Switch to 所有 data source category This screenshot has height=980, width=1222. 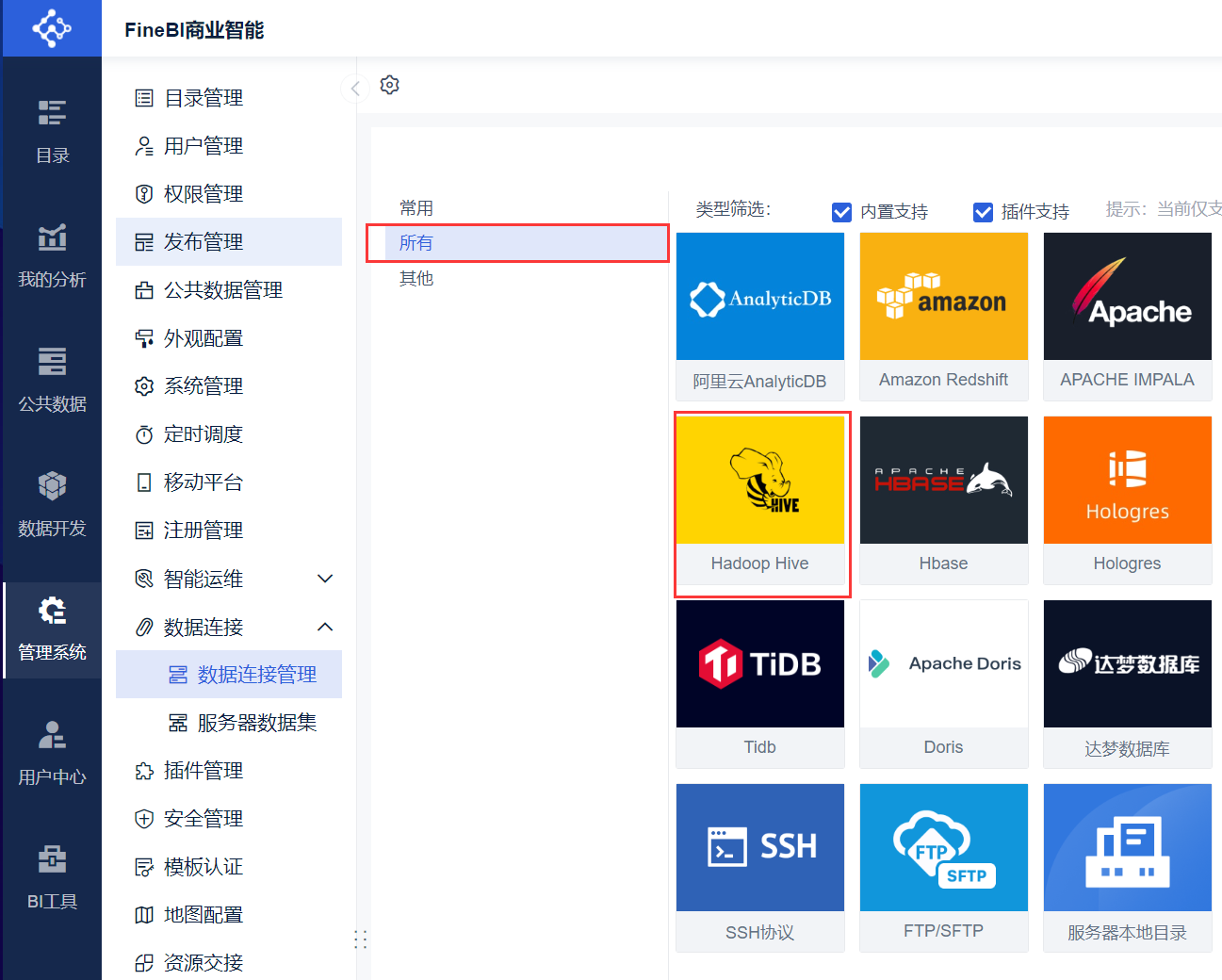pyautogui.click(x=526, y=243)
